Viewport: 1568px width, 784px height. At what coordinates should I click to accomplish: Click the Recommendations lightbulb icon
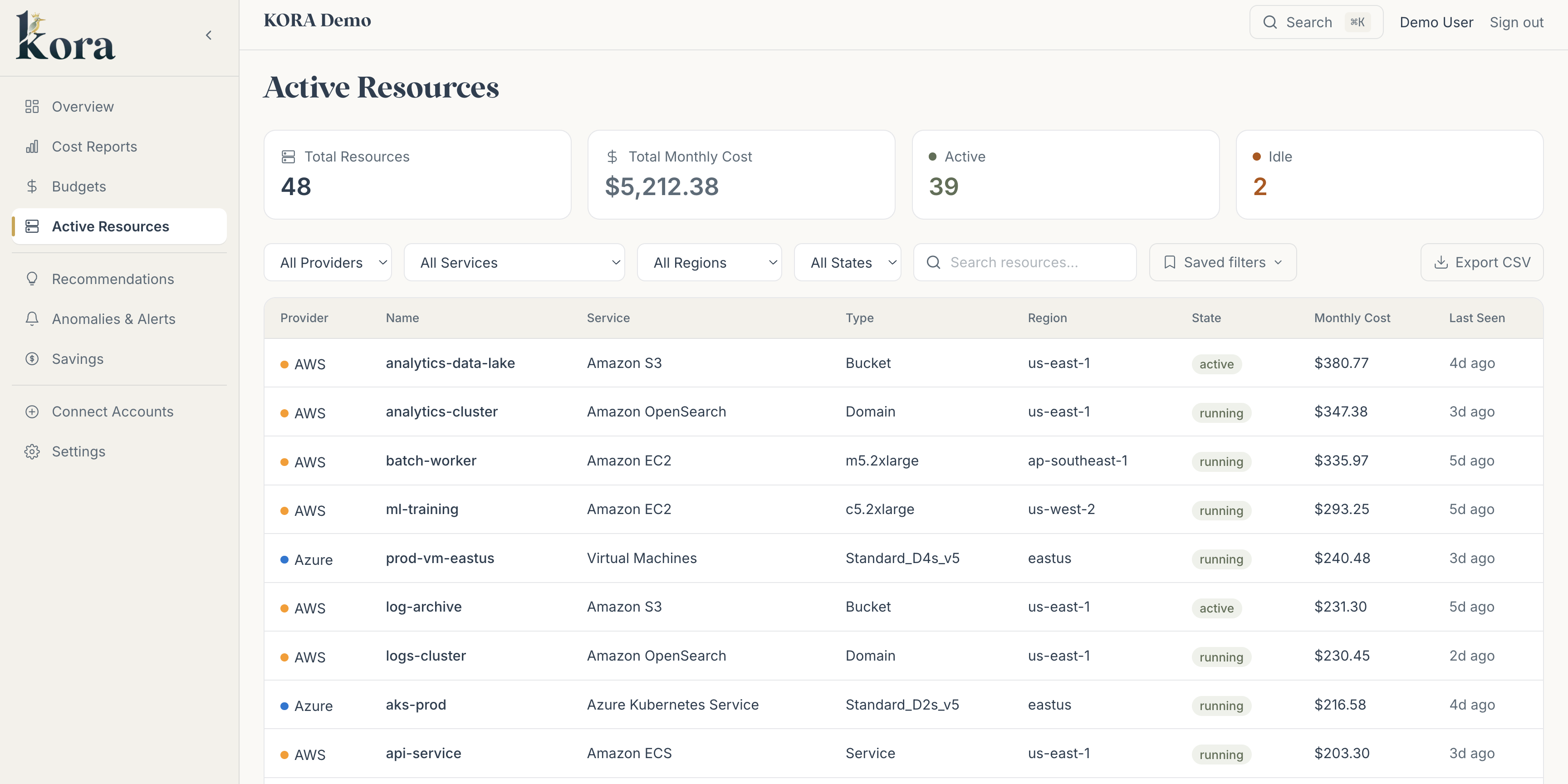pos(32,279)
